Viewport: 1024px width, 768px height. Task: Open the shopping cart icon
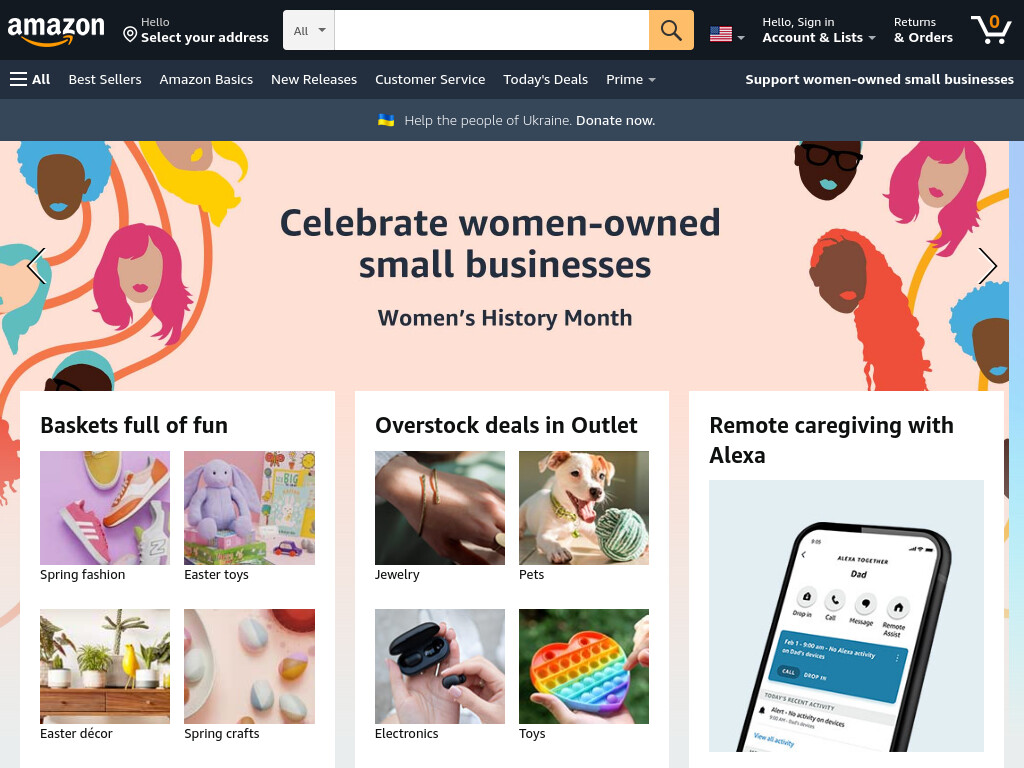pos(991,29)
